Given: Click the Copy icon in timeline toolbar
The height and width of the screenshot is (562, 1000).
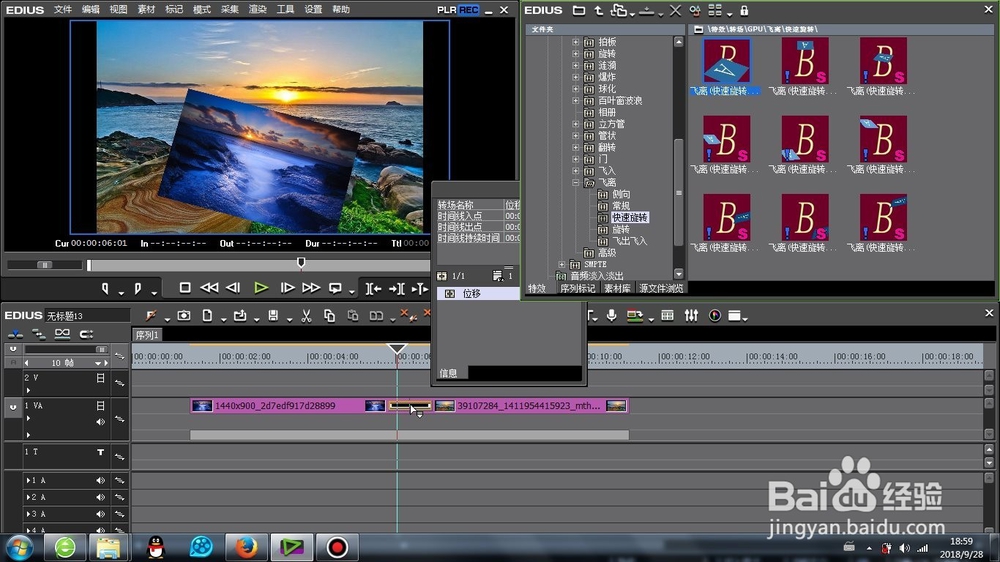Looking at the screenshot, I should coord(329,315).
